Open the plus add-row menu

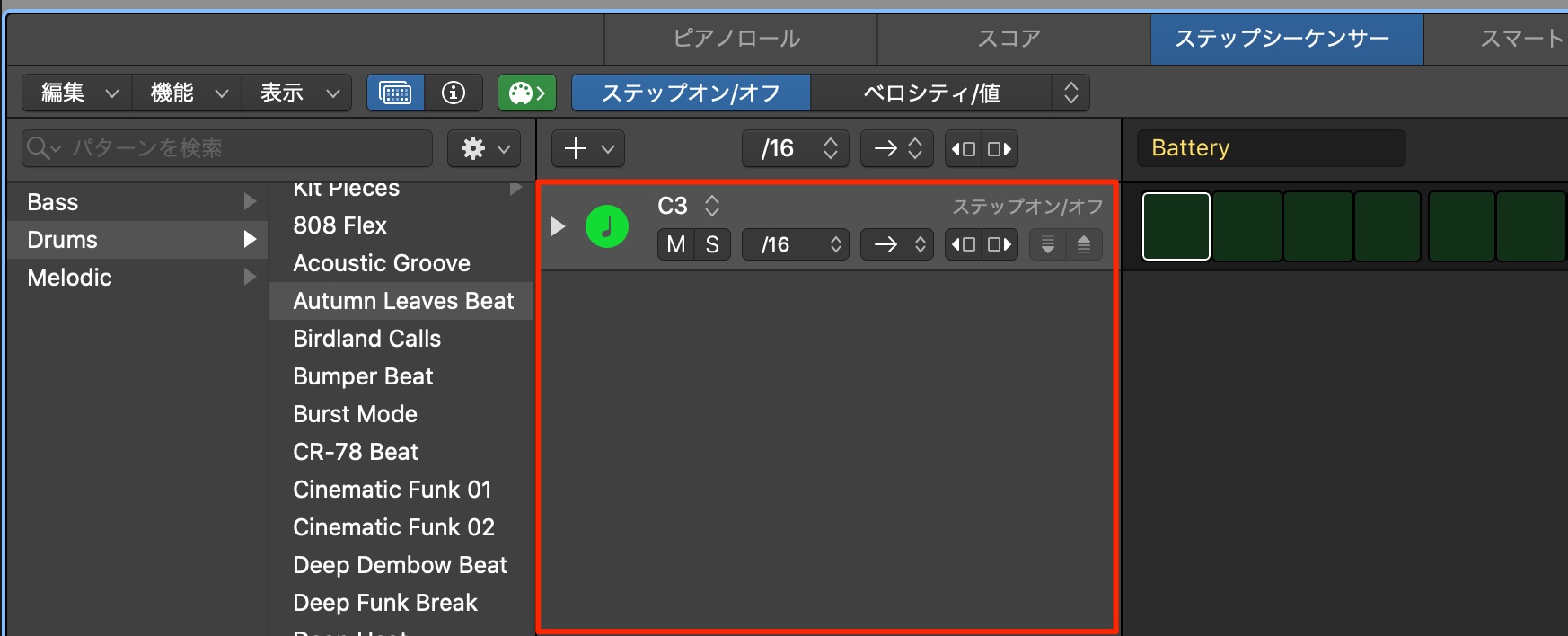588,149
